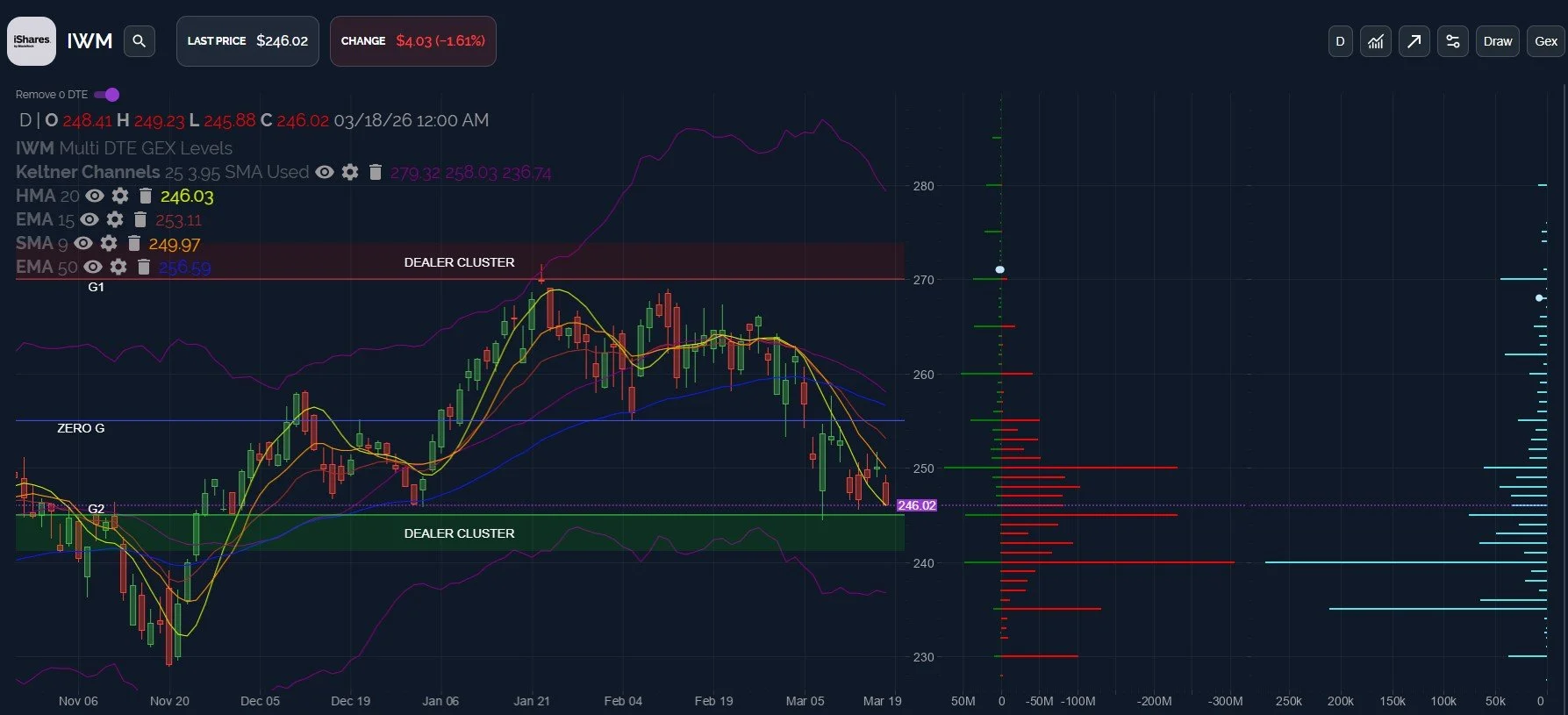Viewport: 1568px width, 715px height.
Task: Open the ticker search magnifier button
Action: [x=140, y=41]
